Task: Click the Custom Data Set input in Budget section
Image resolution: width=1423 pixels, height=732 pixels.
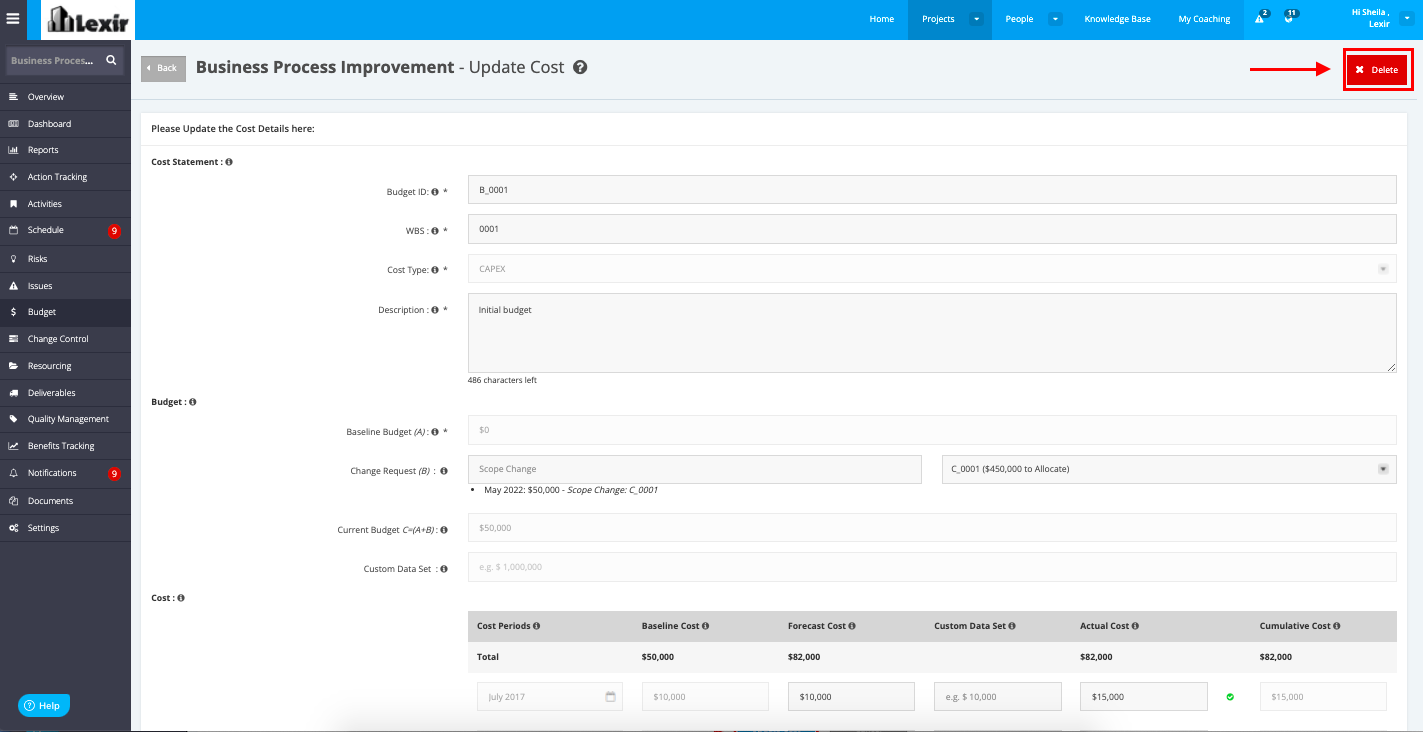Action: point(932,567)
